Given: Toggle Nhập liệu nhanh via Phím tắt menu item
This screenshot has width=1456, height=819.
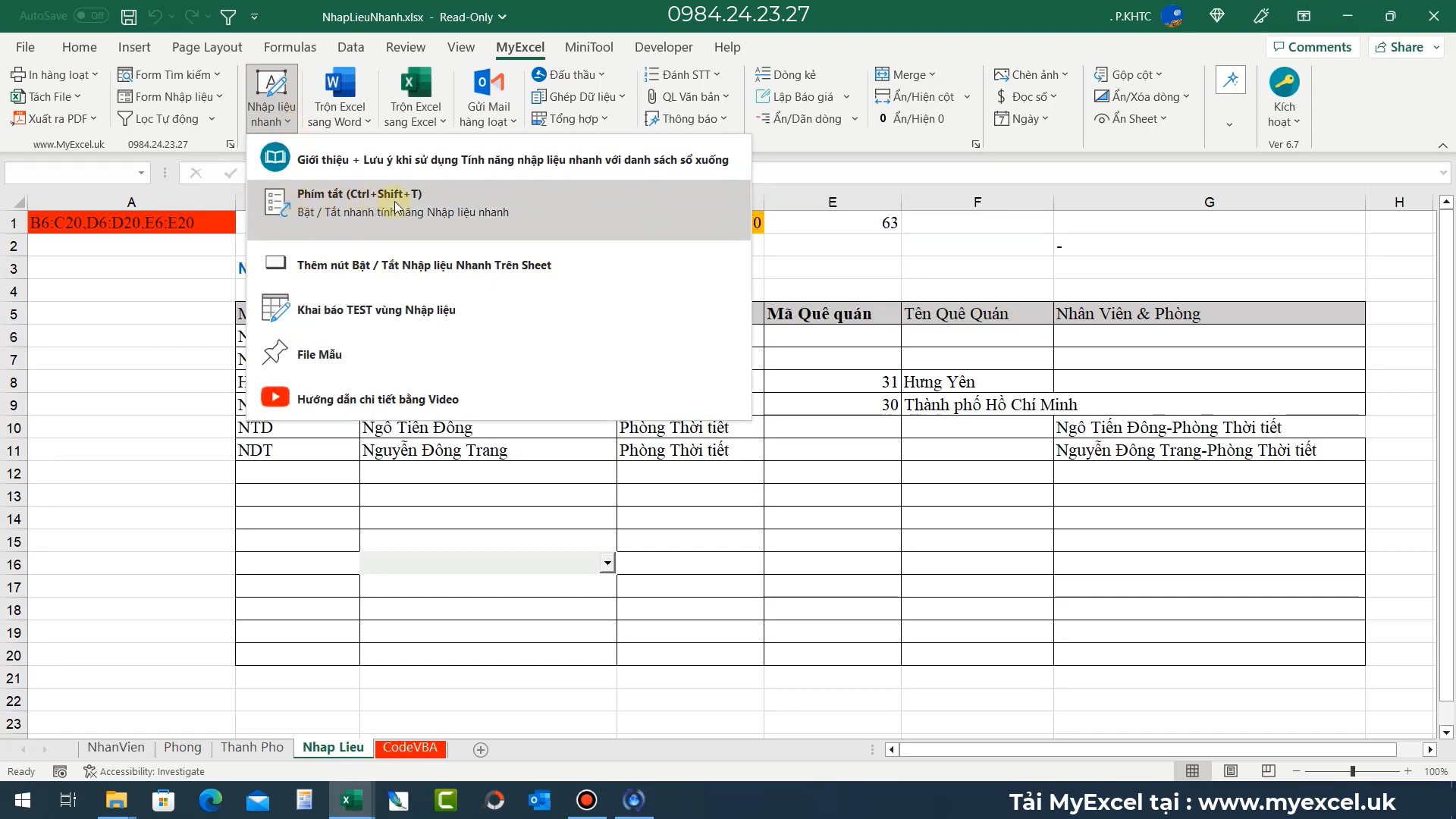Looking at the screenshot, I should coord(402,202).
